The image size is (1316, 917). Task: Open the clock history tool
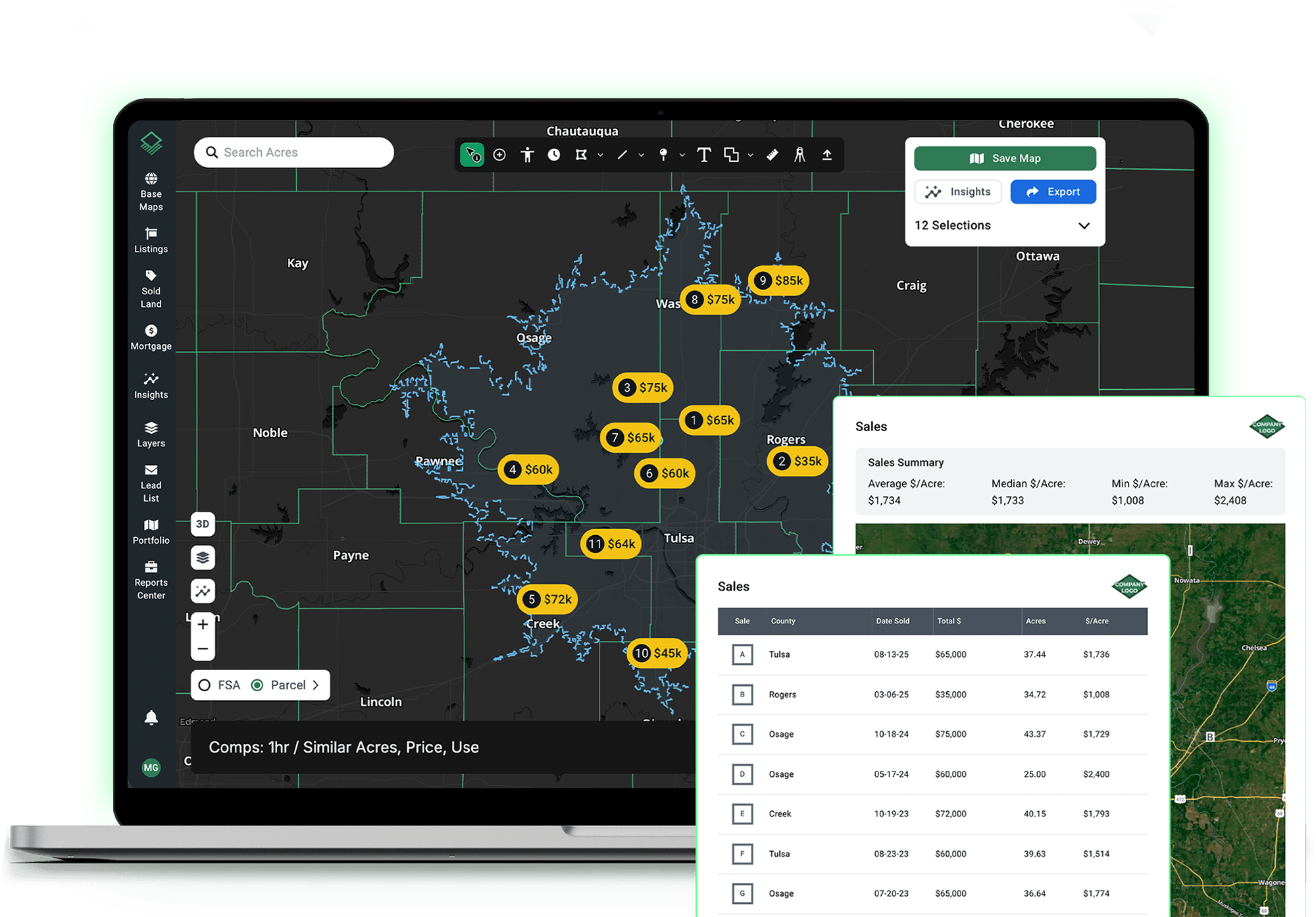[x=554, y=155]
